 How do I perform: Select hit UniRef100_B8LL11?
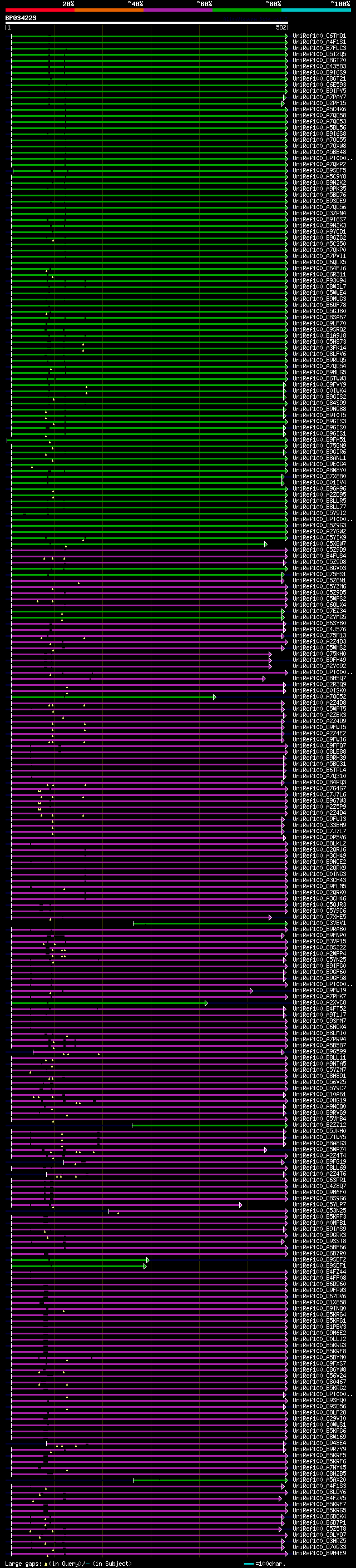319,1058
